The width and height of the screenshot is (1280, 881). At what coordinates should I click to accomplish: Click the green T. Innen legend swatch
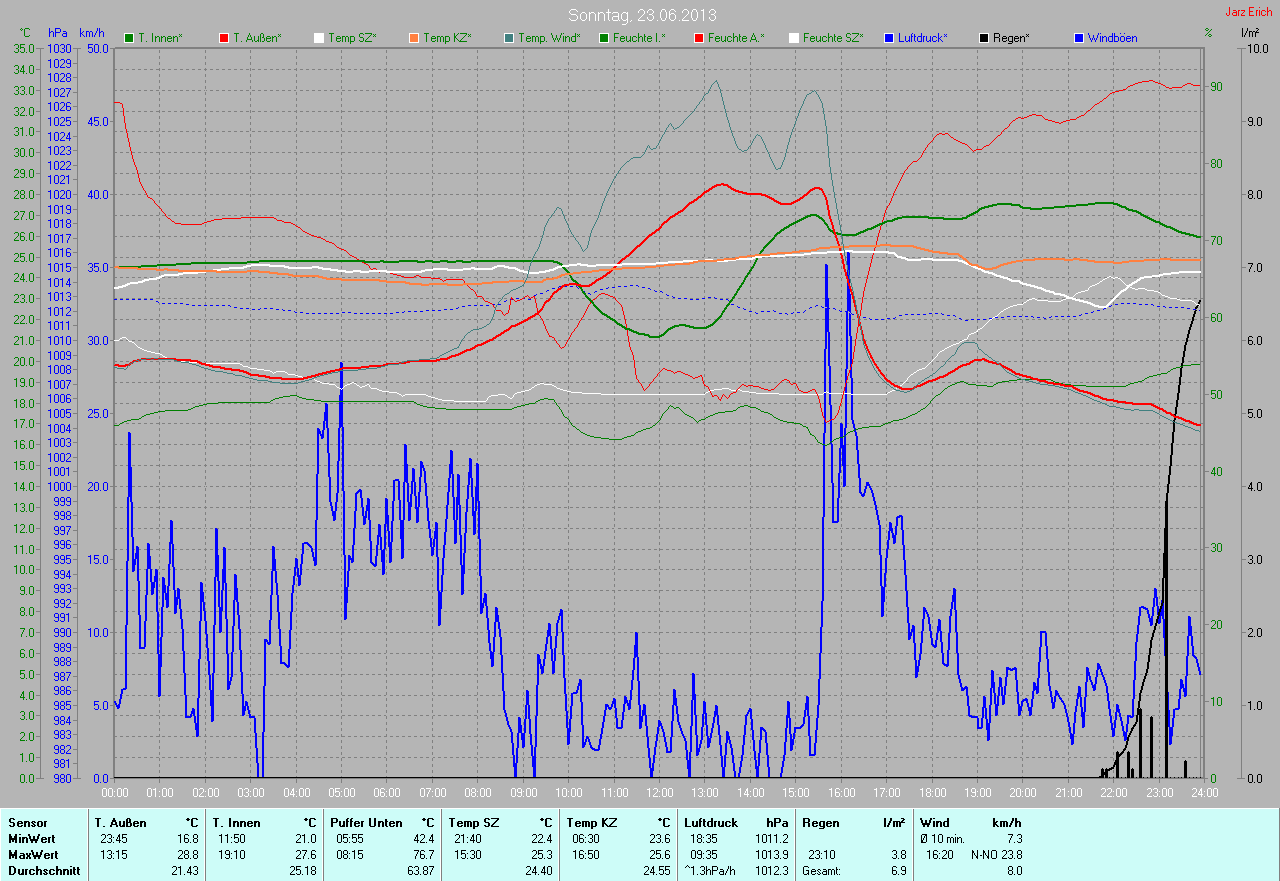(x=129, y=38)
